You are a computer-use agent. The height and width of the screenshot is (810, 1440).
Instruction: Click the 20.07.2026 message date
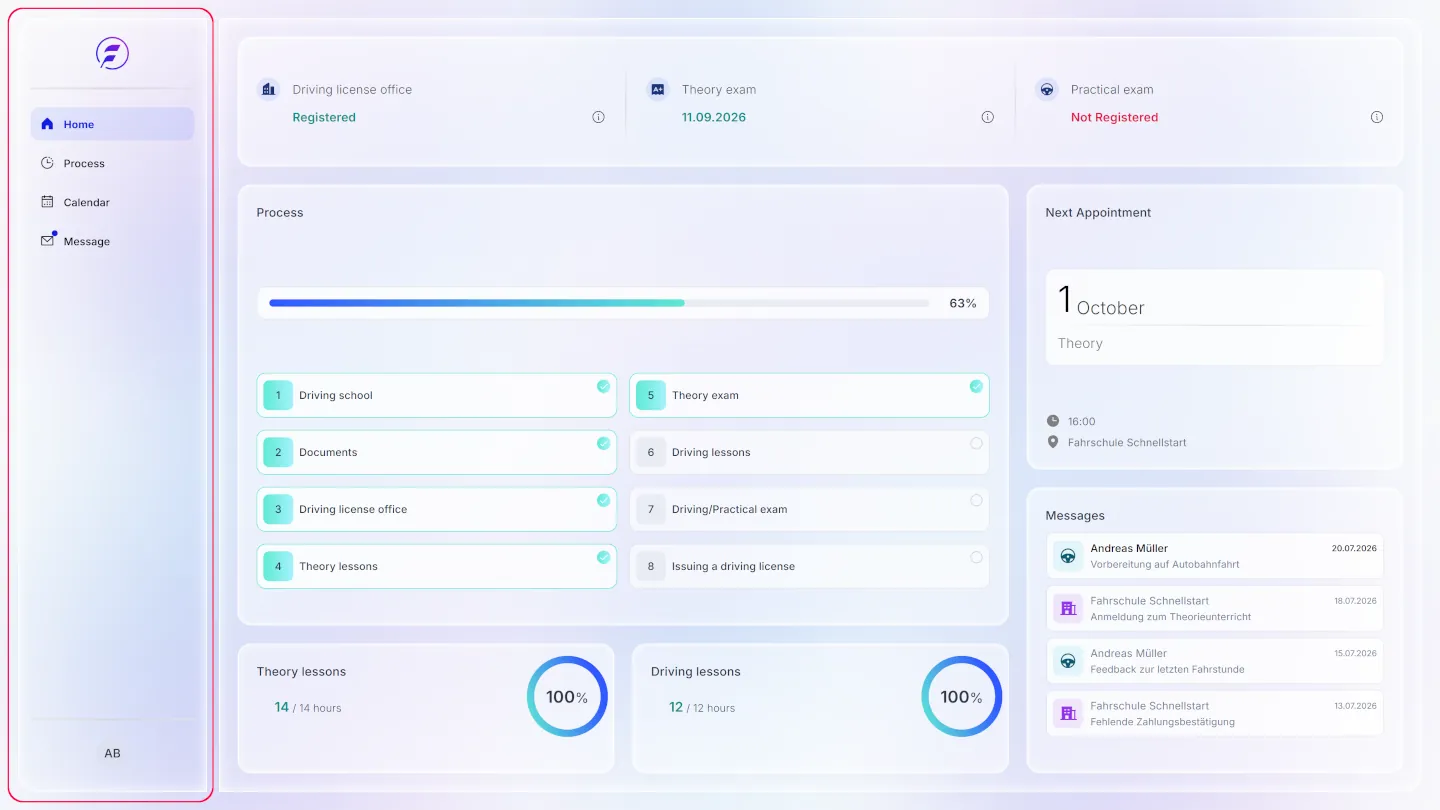pyautogui.click(x=1354, y=548)
